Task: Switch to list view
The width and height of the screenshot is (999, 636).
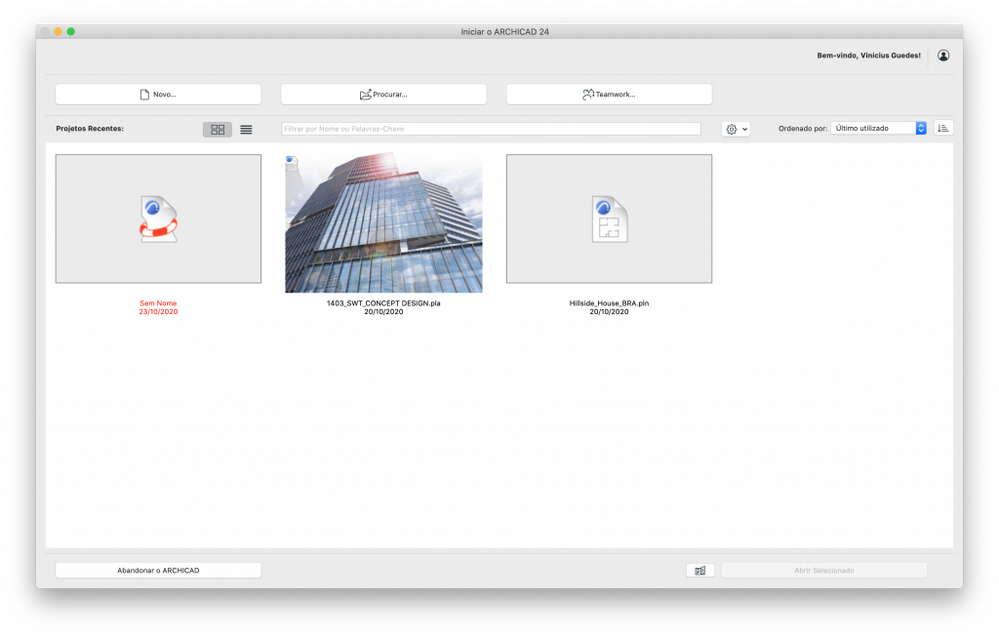Action: click(x=245, y=129)
